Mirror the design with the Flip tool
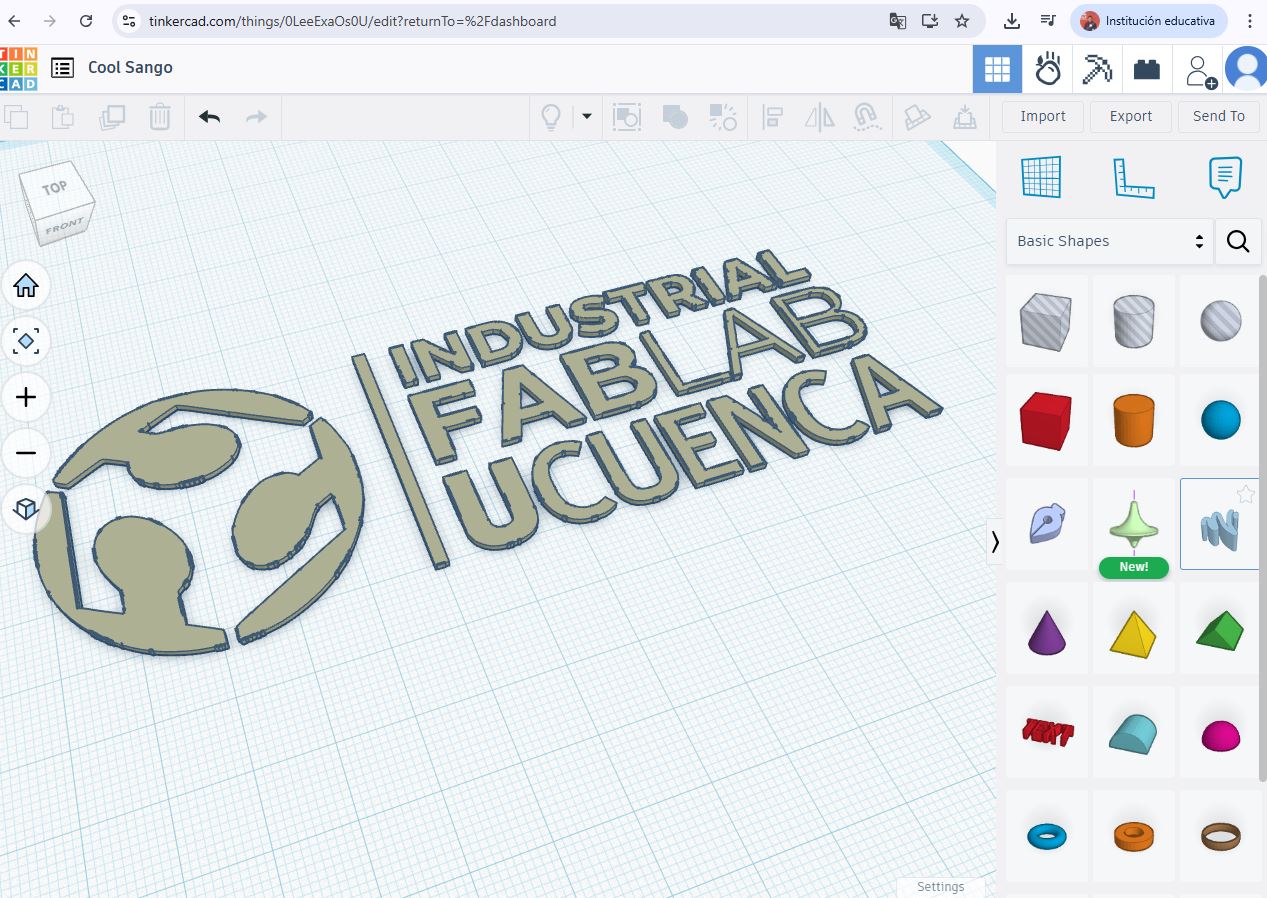Viewport: 1267px width, 898px height. click(x=819, y=116)
